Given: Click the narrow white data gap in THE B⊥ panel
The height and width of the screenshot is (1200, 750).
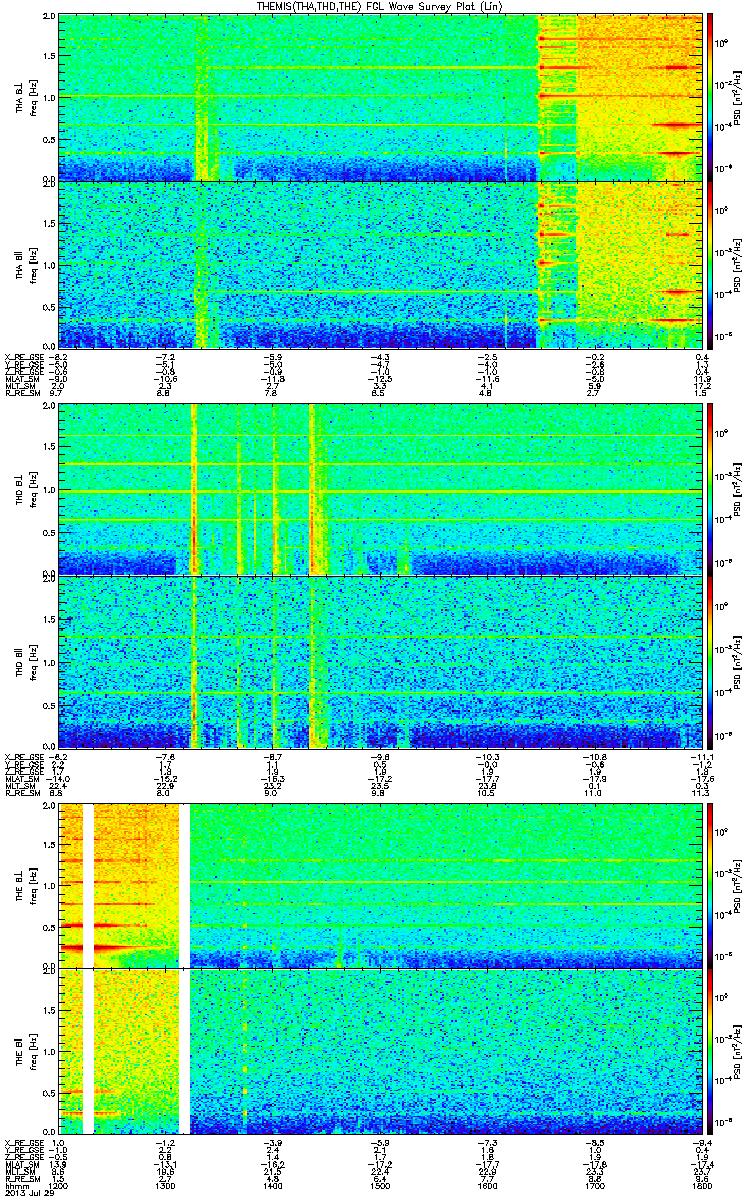Looking at the screenshot, I should [x=88, y=884].
